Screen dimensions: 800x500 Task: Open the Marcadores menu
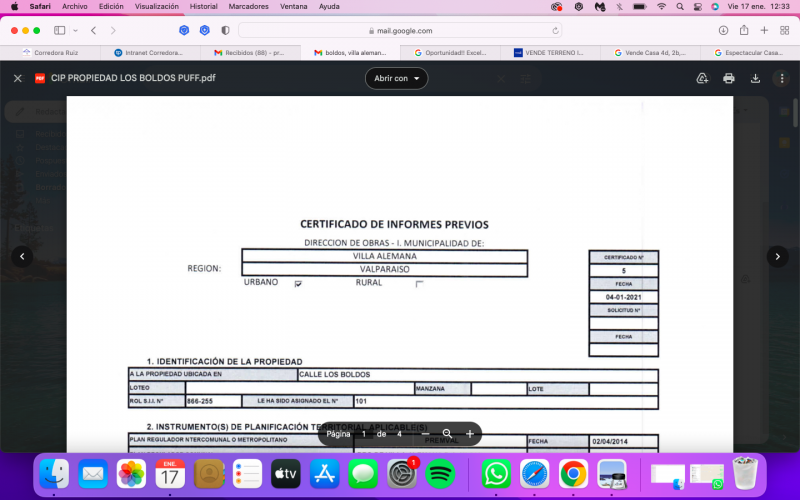coord(248,7)
